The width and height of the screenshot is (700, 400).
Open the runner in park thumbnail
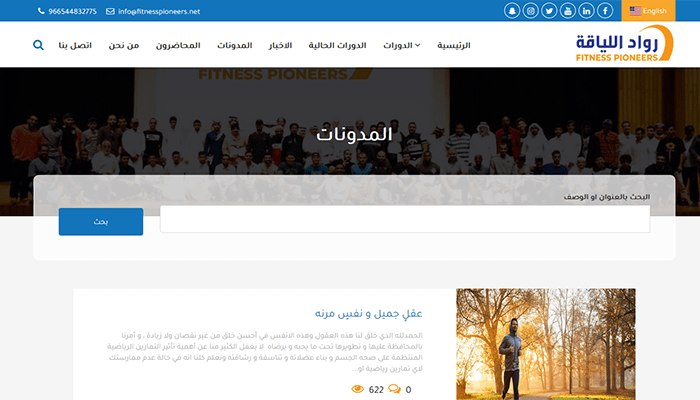pyautogui.click(x=546, y=344)
